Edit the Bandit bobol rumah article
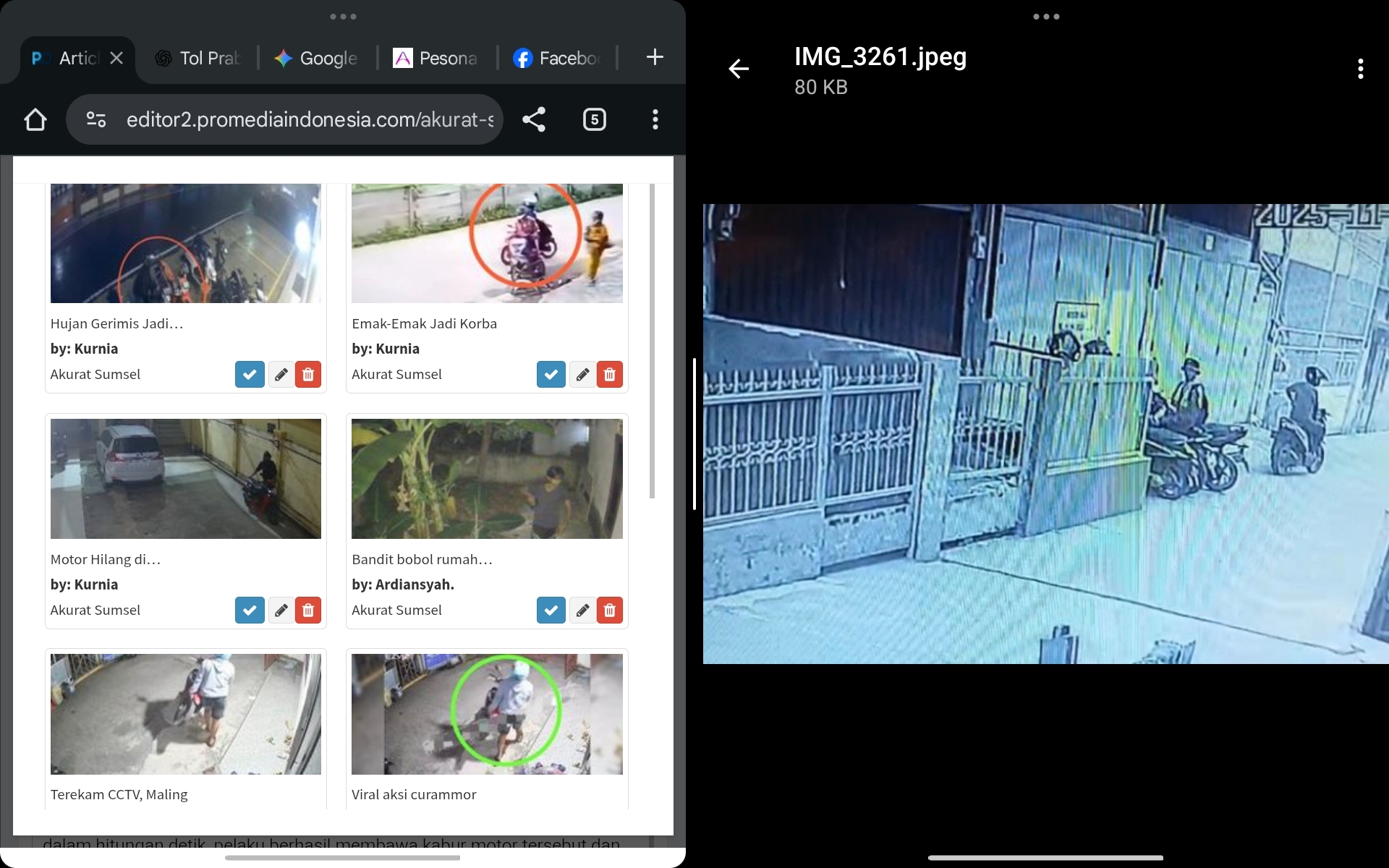The height and width of the screenshot is (868, 1389). click(583, 610)
